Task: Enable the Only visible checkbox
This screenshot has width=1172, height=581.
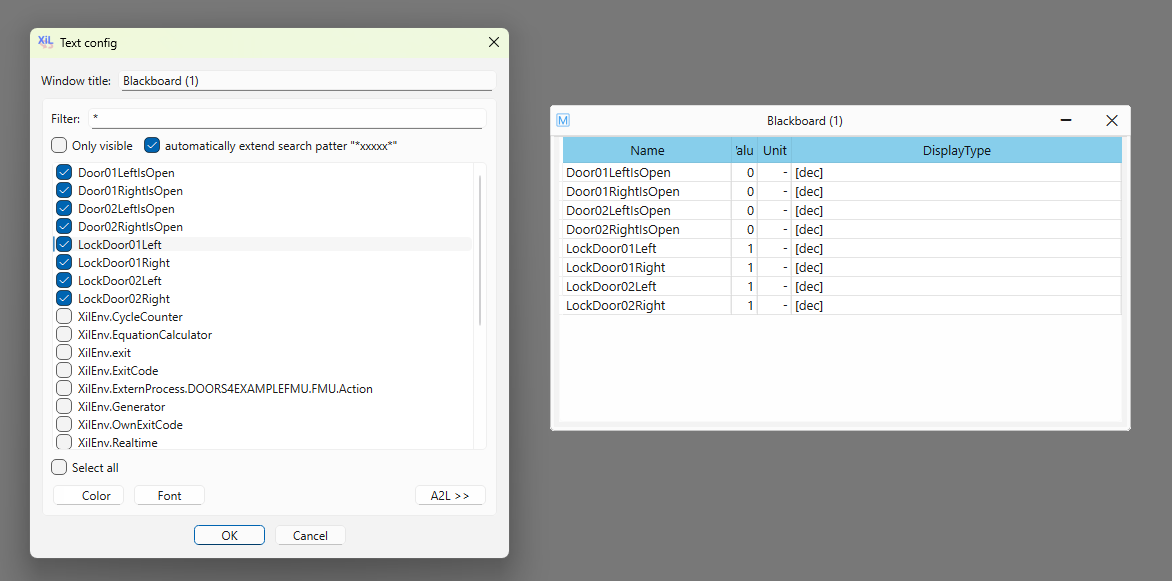Action: (60, 145)
